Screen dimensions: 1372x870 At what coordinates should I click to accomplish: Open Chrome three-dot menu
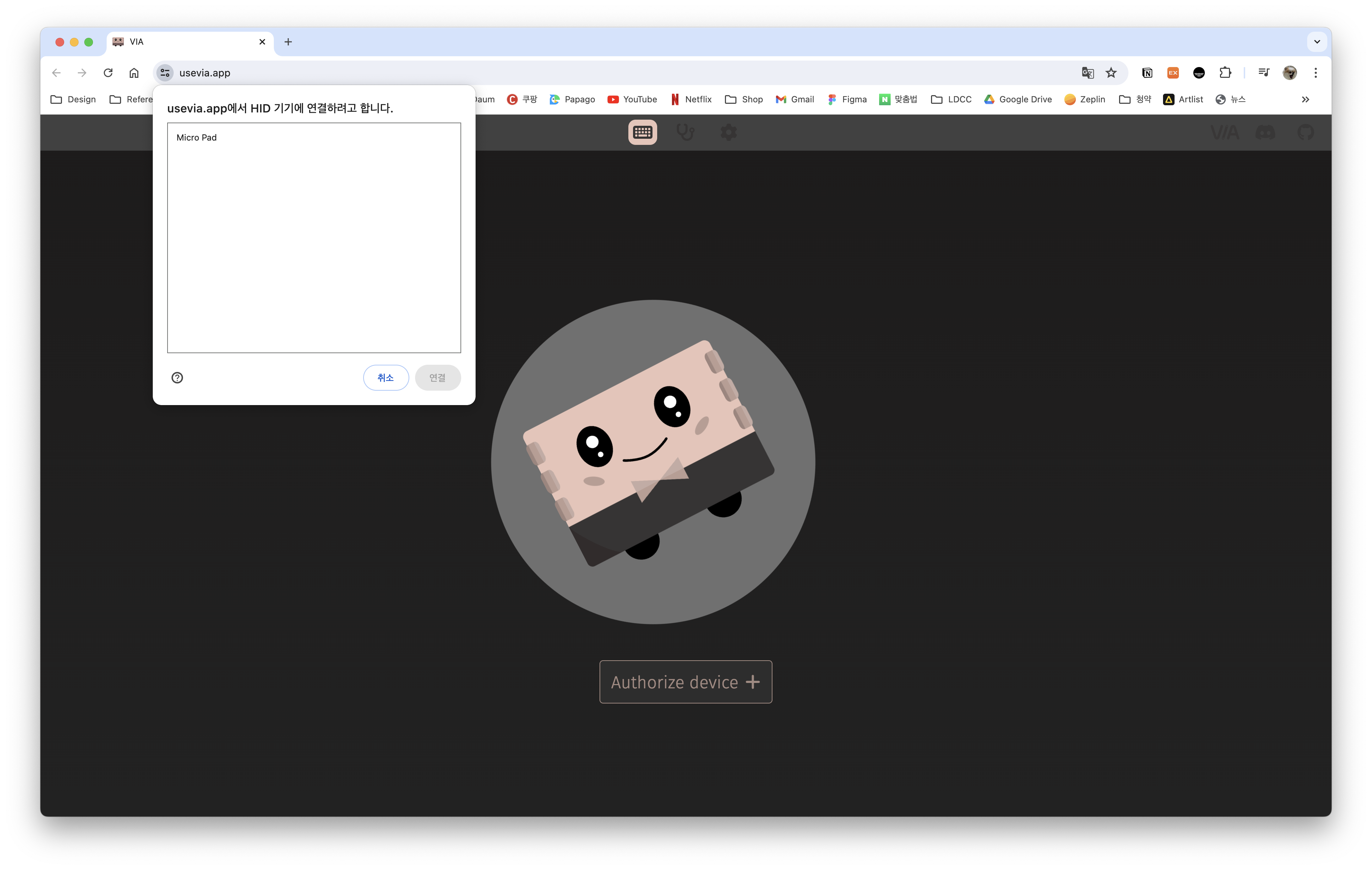(1315, 72)
